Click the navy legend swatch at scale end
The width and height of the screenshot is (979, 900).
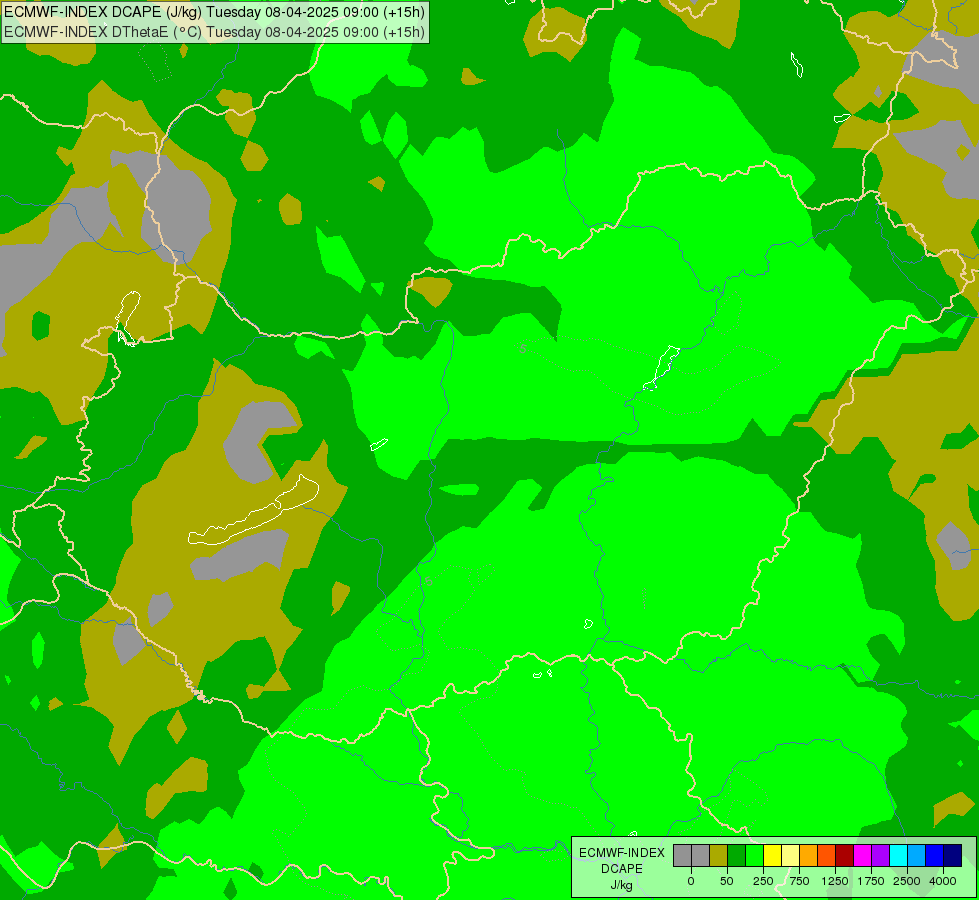pyautogui.click(x=953, y=856)
